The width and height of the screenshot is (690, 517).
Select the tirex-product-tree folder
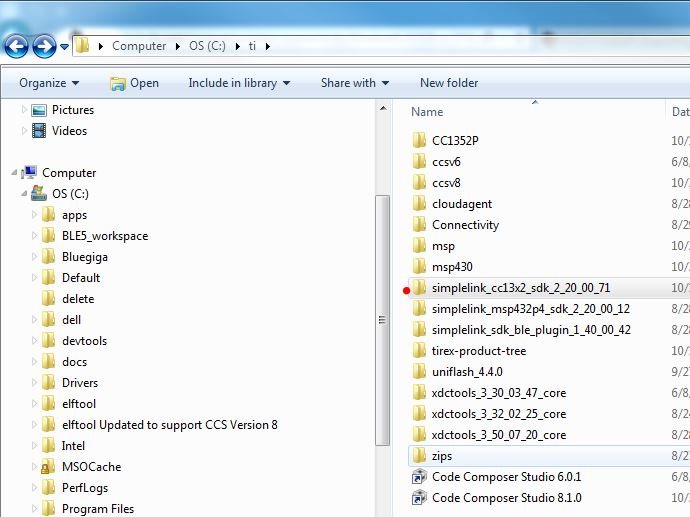(x=479, y=351)
